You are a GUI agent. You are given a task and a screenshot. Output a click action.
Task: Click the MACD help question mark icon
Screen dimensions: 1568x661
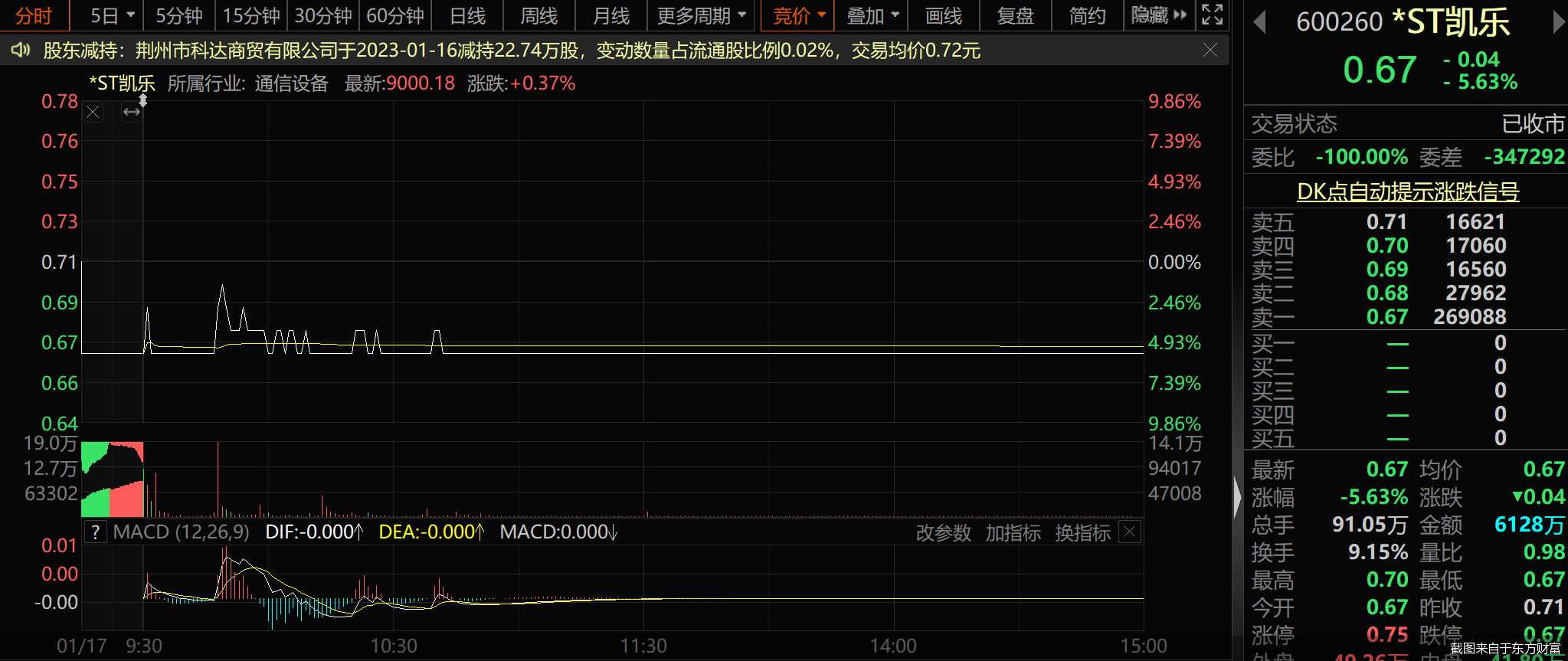point(95,532)
